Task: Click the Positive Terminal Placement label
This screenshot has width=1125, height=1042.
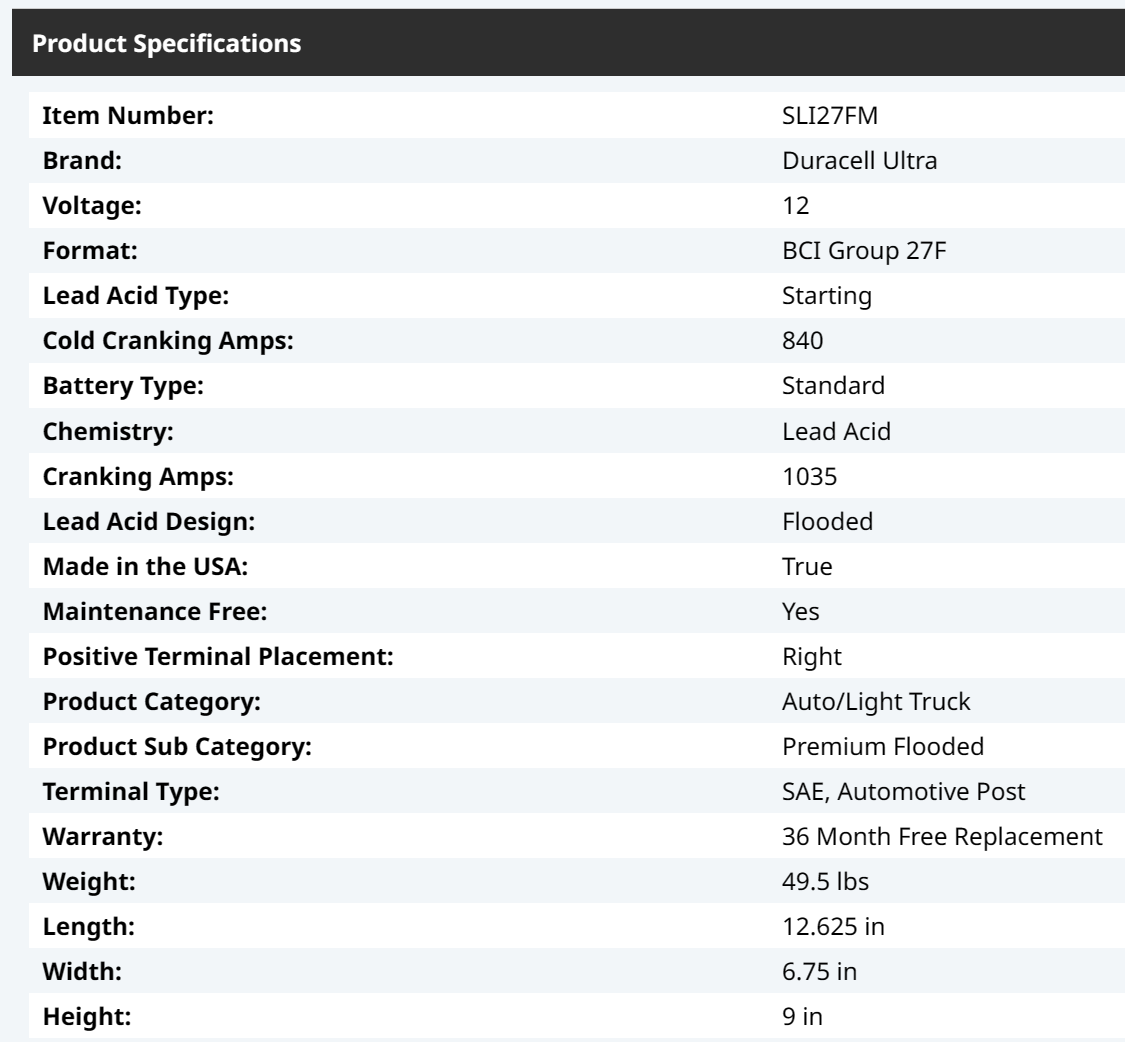Action: click(x=218, y=657)
